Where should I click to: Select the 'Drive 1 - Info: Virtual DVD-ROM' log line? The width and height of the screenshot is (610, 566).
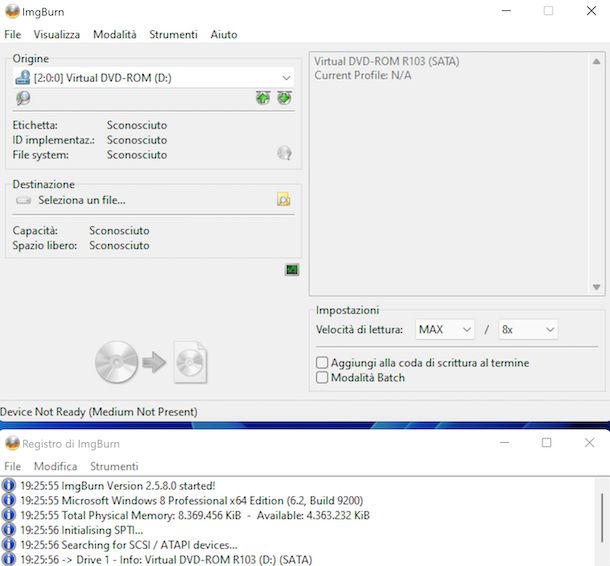166,559
